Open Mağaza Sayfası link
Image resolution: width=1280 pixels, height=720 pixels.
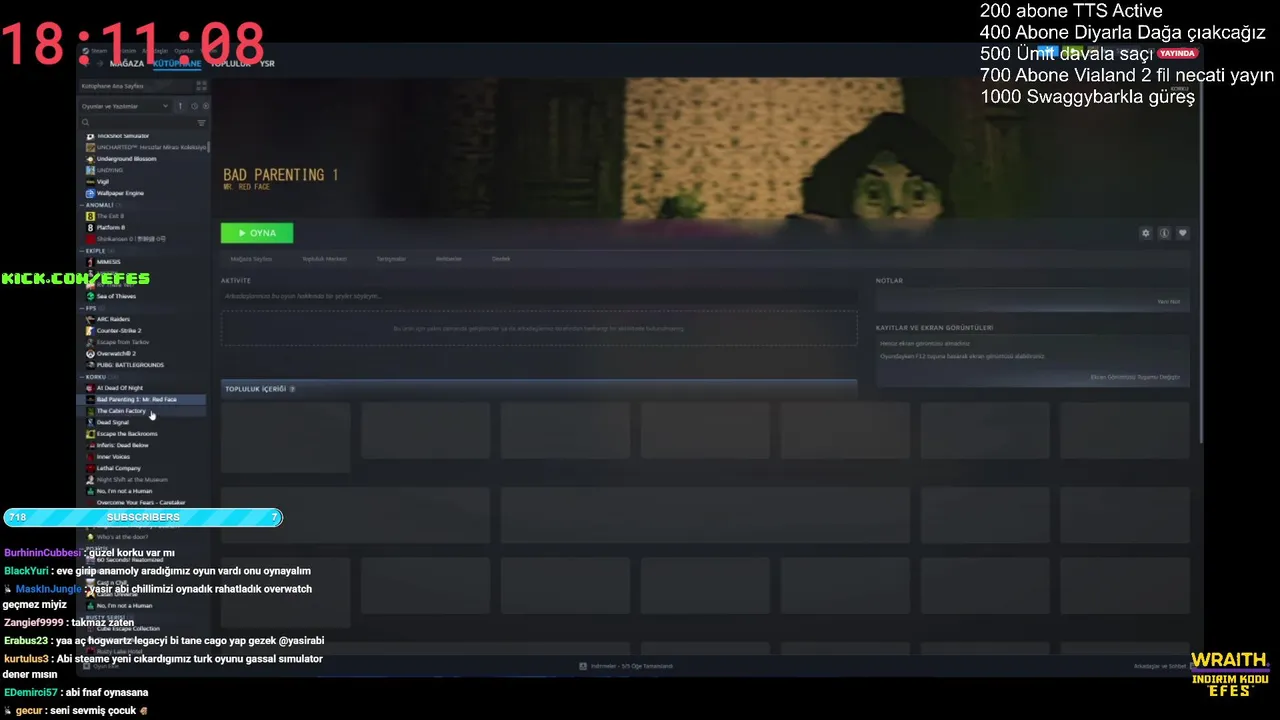(x=251, y=259)
